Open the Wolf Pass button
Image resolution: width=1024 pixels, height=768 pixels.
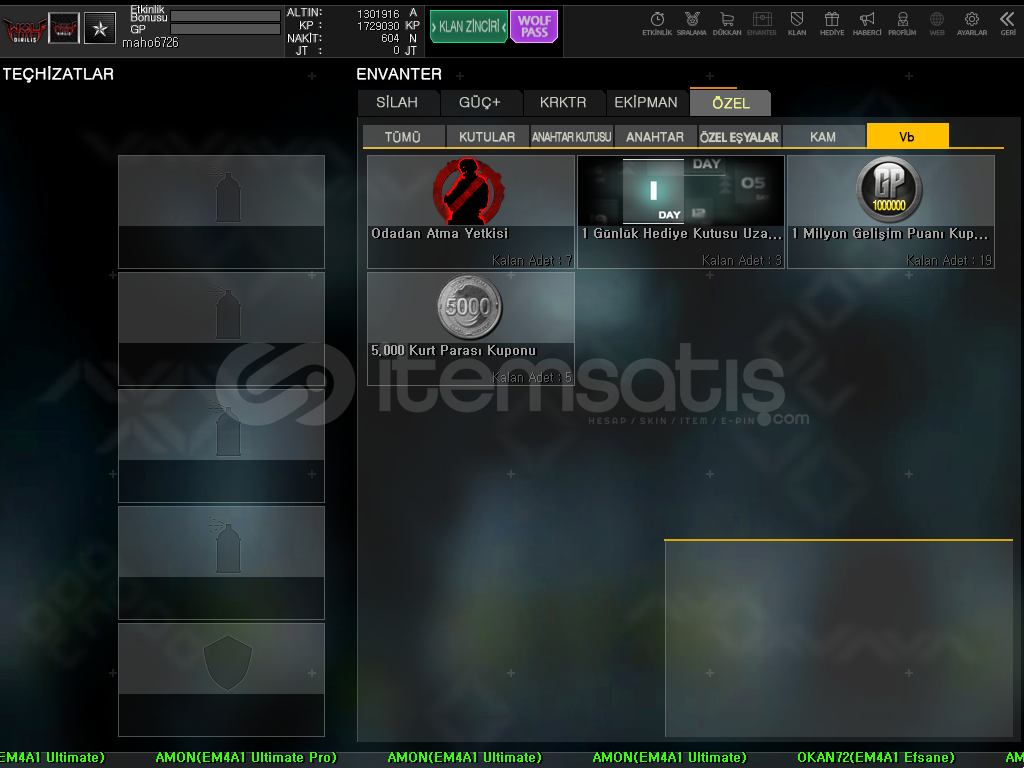pos(534,27)
